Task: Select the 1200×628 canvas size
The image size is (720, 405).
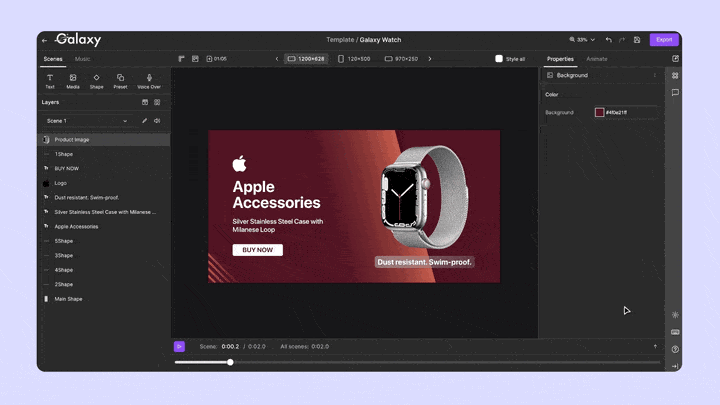Action: point(306,59)
